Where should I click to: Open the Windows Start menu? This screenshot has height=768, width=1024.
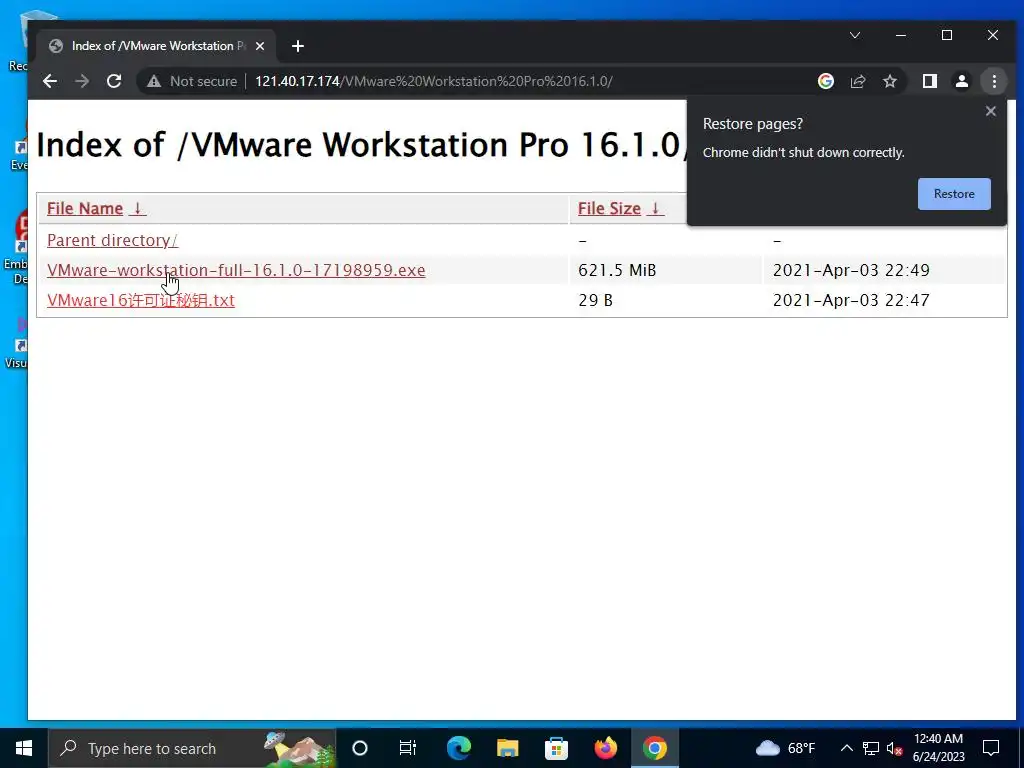24,748
